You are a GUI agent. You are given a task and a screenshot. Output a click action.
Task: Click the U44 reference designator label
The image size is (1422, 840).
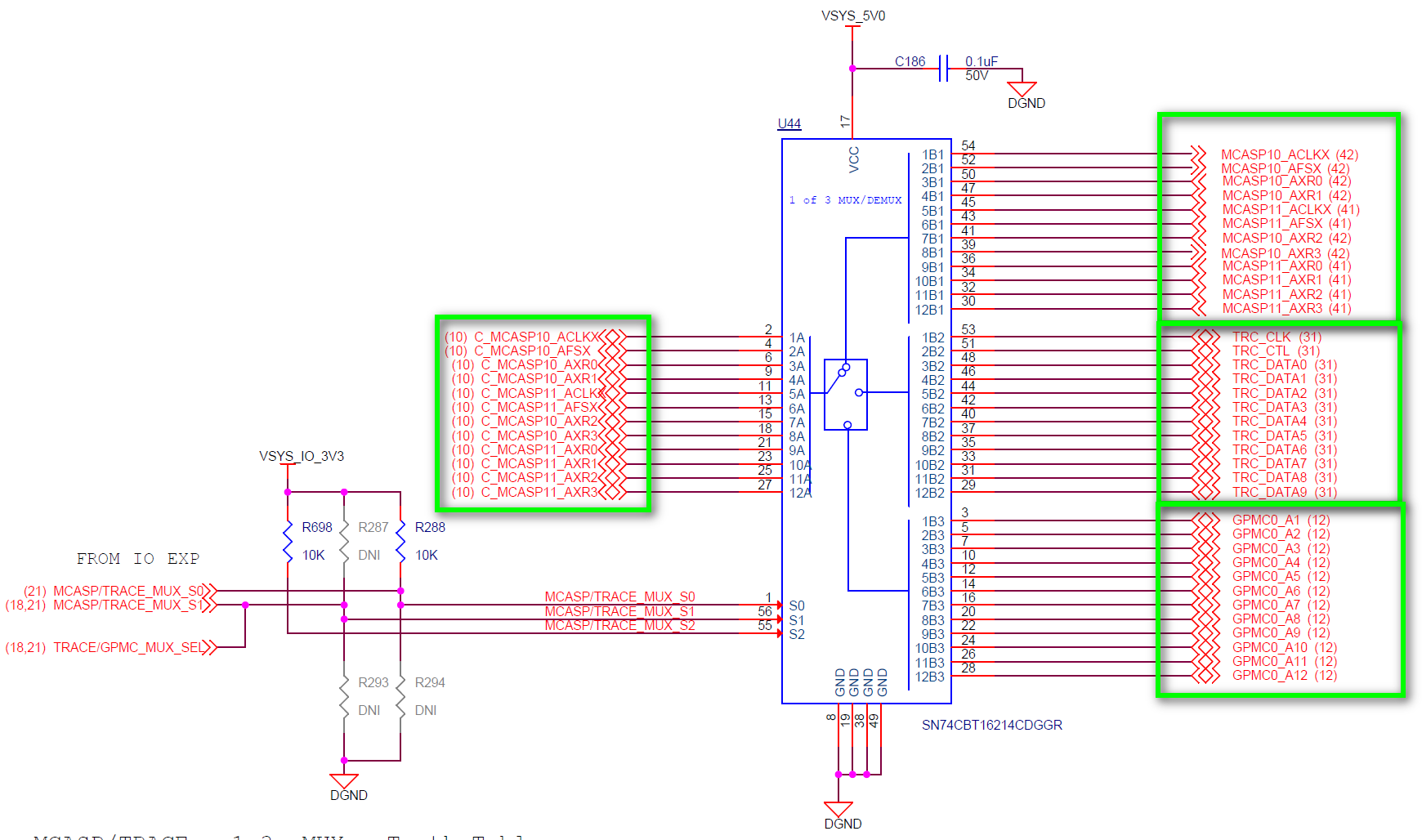789,123
